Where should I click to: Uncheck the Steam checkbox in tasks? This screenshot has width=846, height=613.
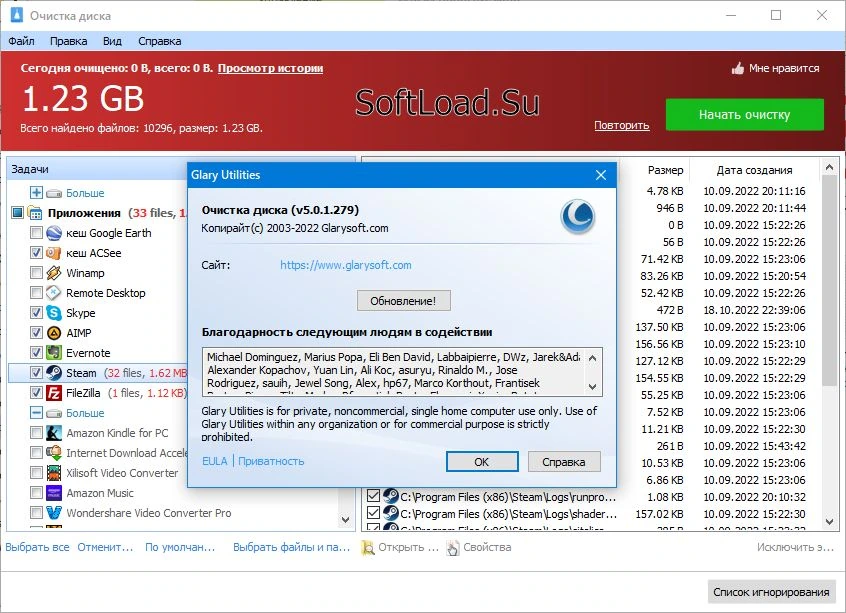(x=36, y=373)
